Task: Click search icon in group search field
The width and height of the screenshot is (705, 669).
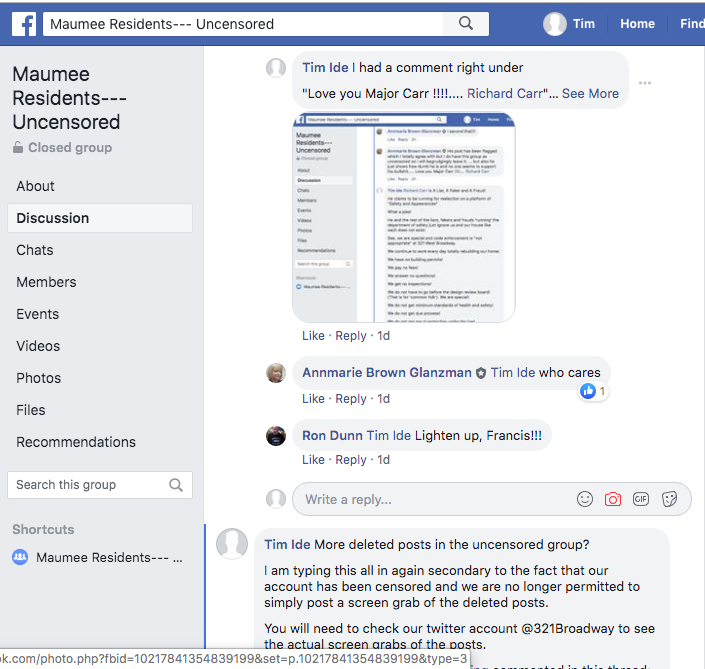Action: pos(176,485)
